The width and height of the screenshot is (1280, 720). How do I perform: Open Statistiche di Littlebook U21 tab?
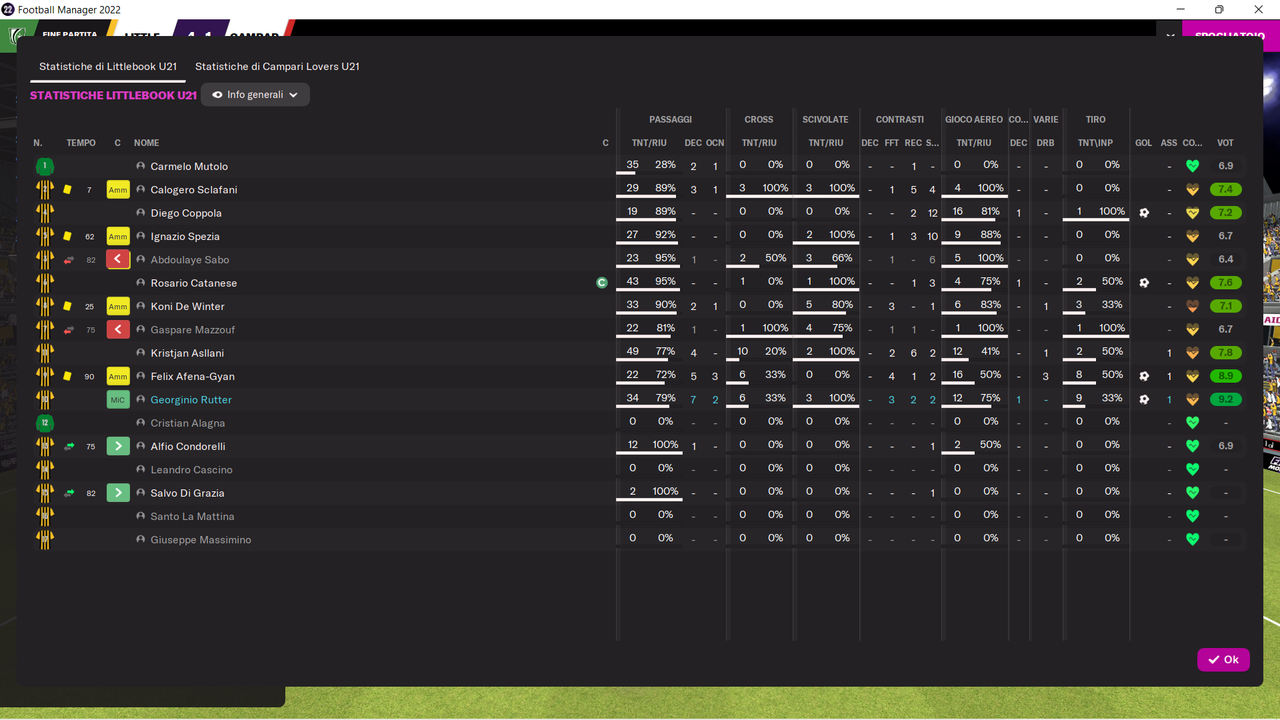click(x=108, y=66)
